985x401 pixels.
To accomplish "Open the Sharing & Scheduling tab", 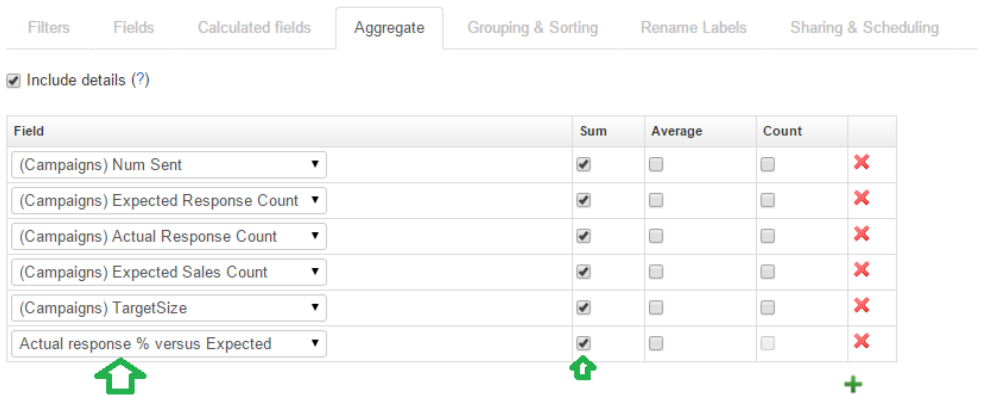I will (x=864, y=28).
